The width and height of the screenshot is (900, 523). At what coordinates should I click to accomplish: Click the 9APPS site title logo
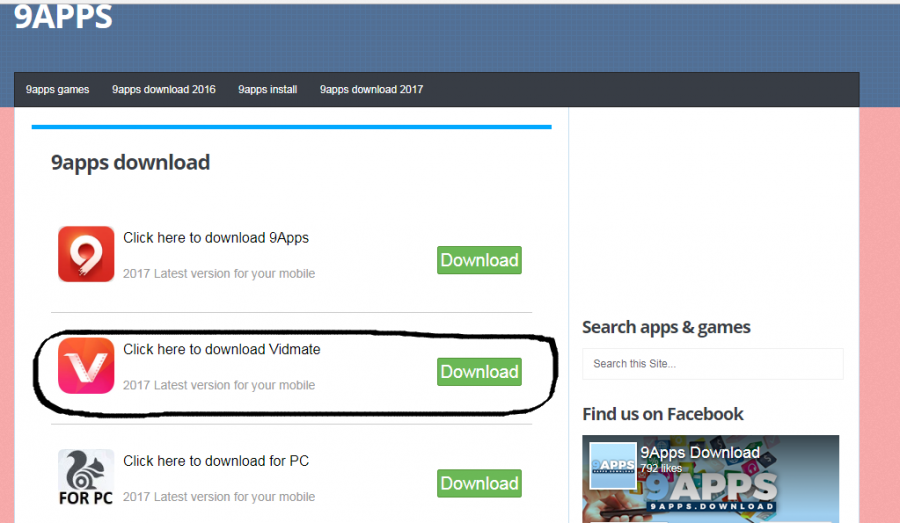63,16
